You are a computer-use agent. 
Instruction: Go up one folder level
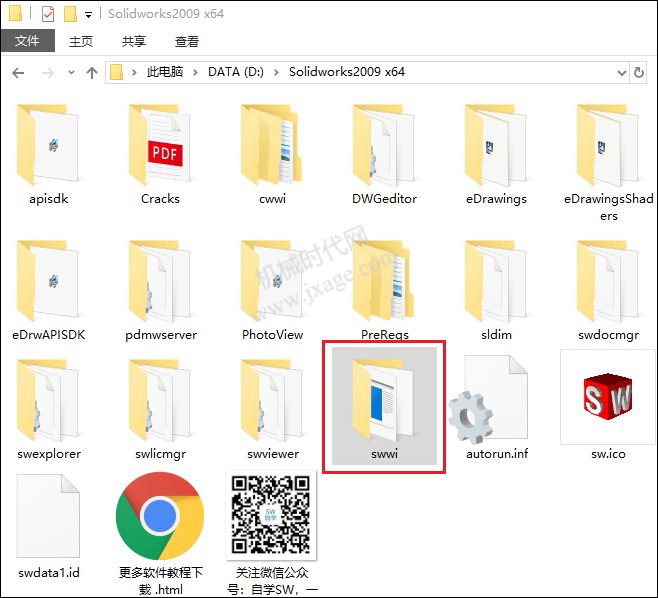tap(92, 73)
